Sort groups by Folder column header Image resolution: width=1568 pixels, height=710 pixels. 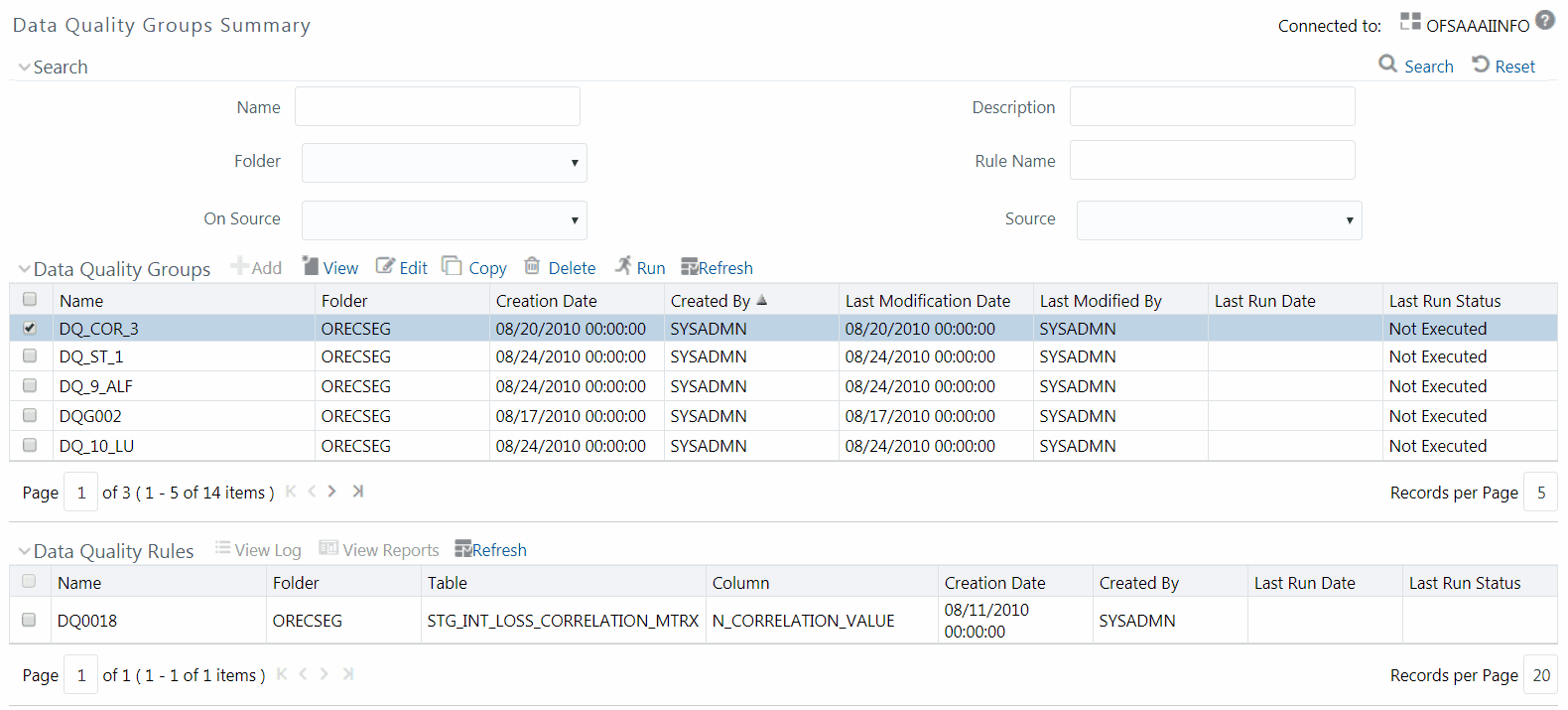click(x=344, y=301)
